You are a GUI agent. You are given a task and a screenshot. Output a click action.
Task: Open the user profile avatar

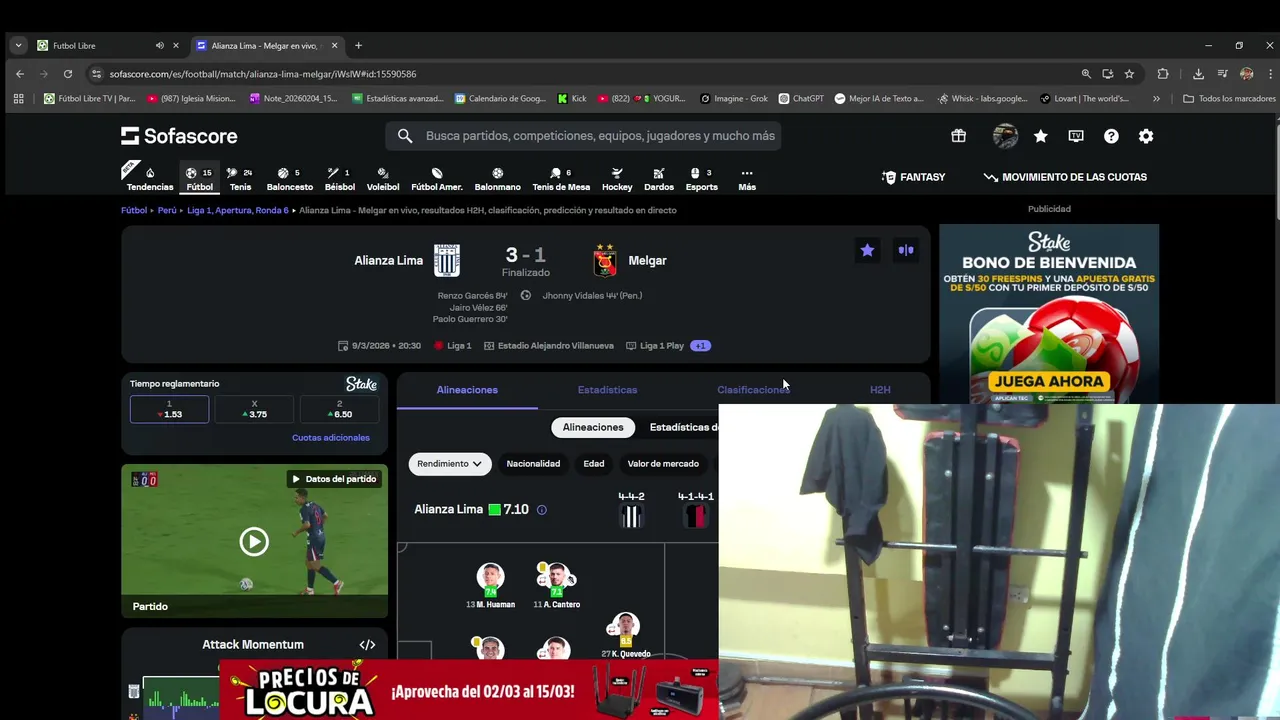tap(1005, 136)
